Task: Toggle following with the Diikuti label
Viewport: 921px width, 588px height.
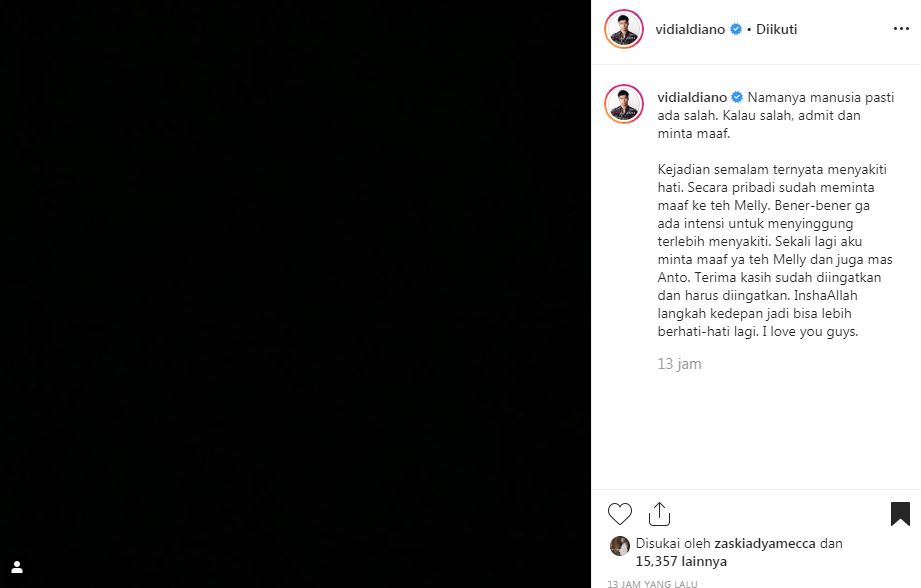Action: click(776, 29)
